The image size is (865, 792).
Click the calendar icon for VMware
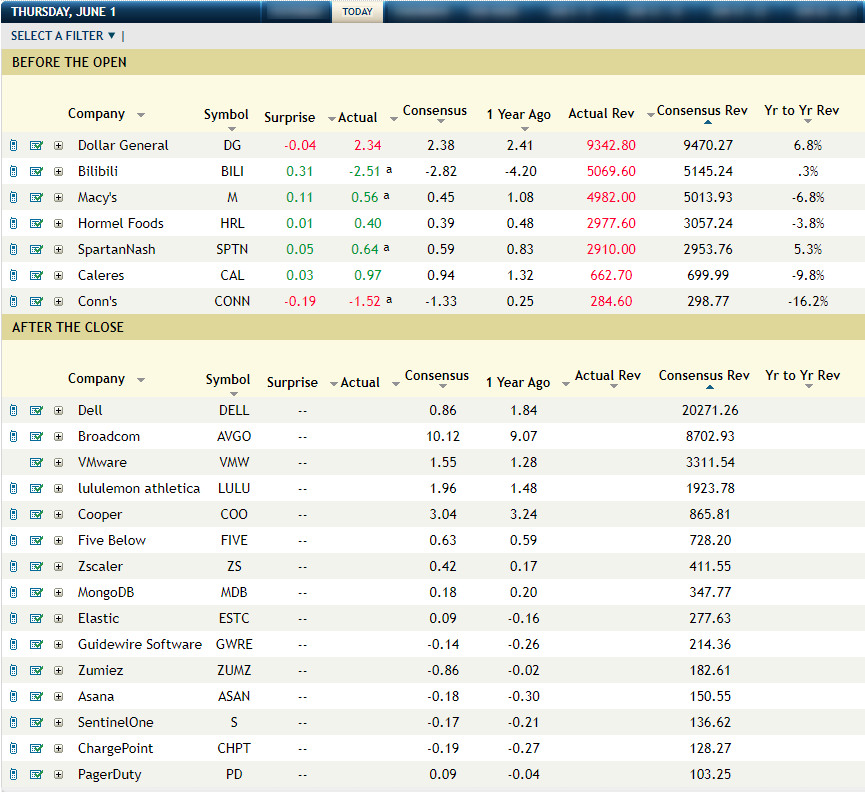(x=36, y=462)
